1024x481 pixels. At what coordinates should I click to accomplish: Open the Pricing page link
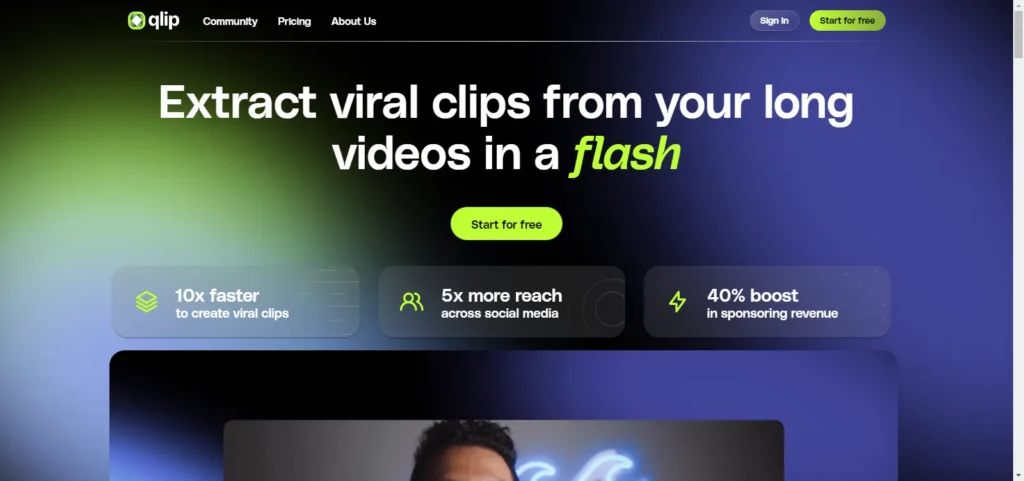point(294,21)
